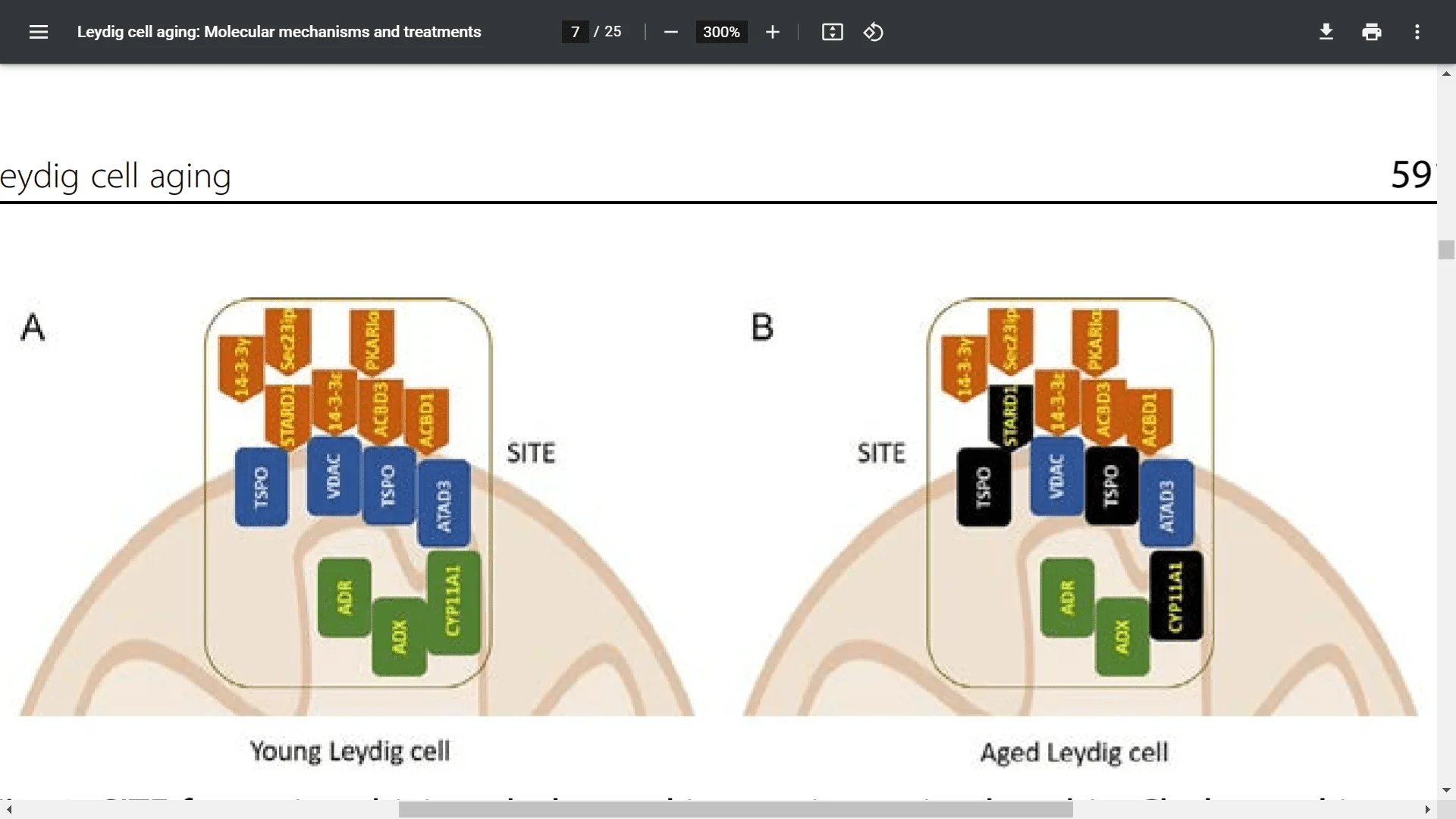Click the panel A label
The width and height of the screenshot is (1456, 819).
[x=33, y=328]
